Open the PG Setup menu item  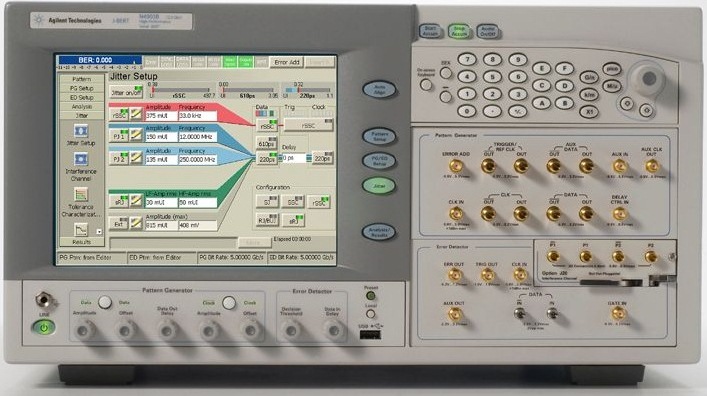[x=82, y=88]
